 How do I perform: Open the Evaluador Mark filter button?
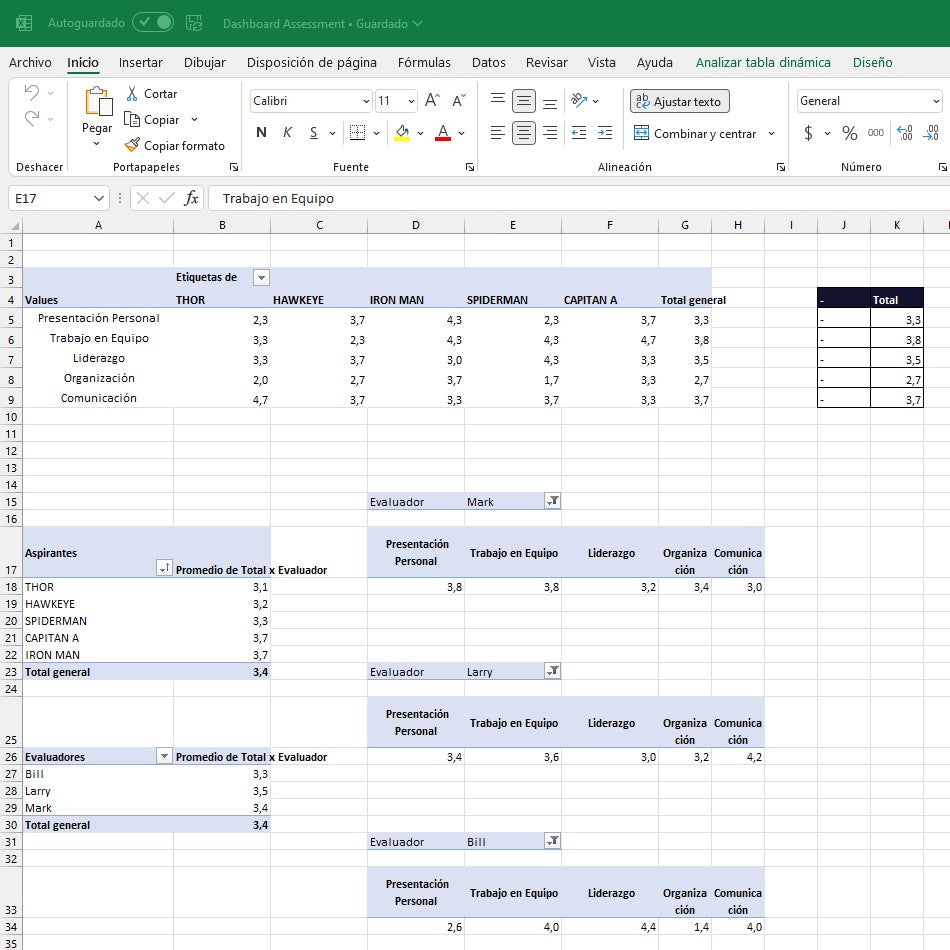point(553,501)
